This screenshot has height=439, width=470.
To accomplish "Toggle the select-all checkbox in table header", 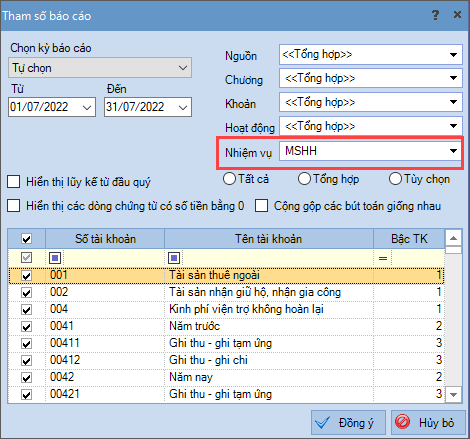I will click(x=26, y=239).
